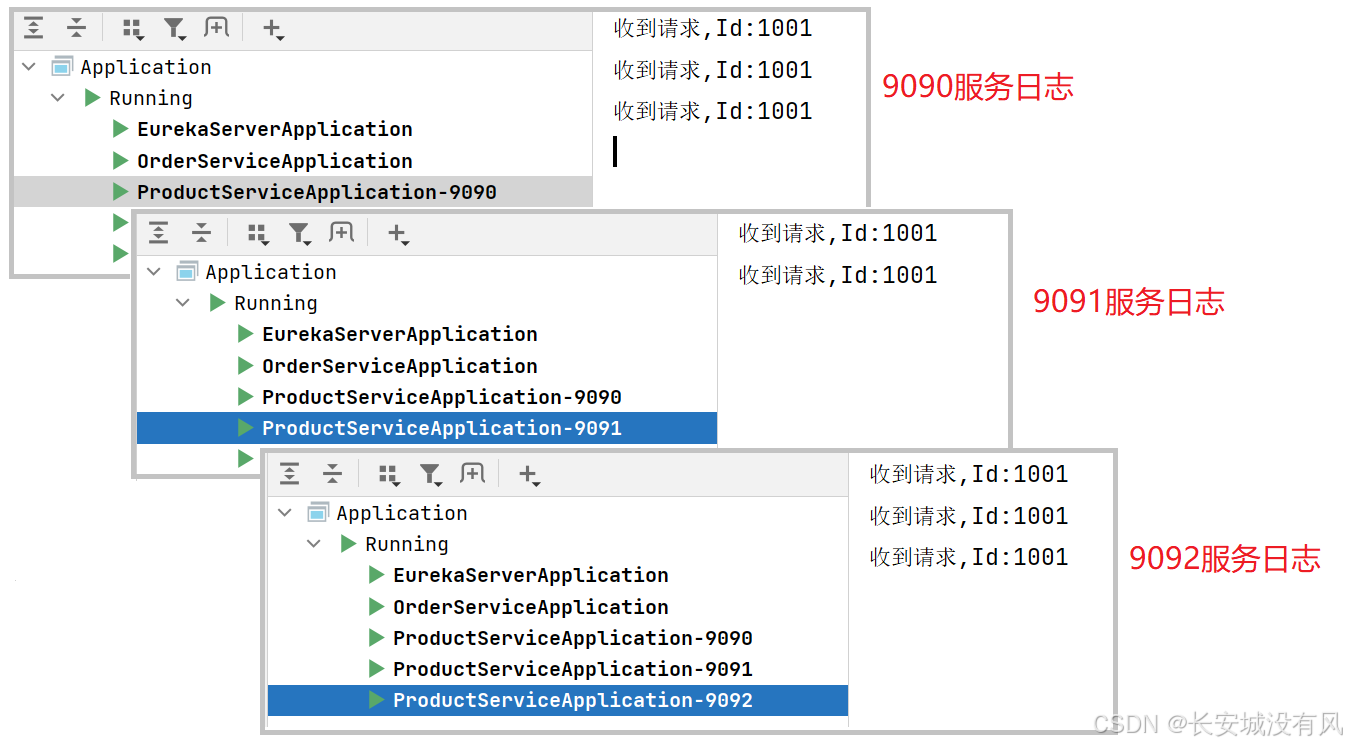
Task: Select EurekaServerApplication in 9090 window
Action: point(303,129)
